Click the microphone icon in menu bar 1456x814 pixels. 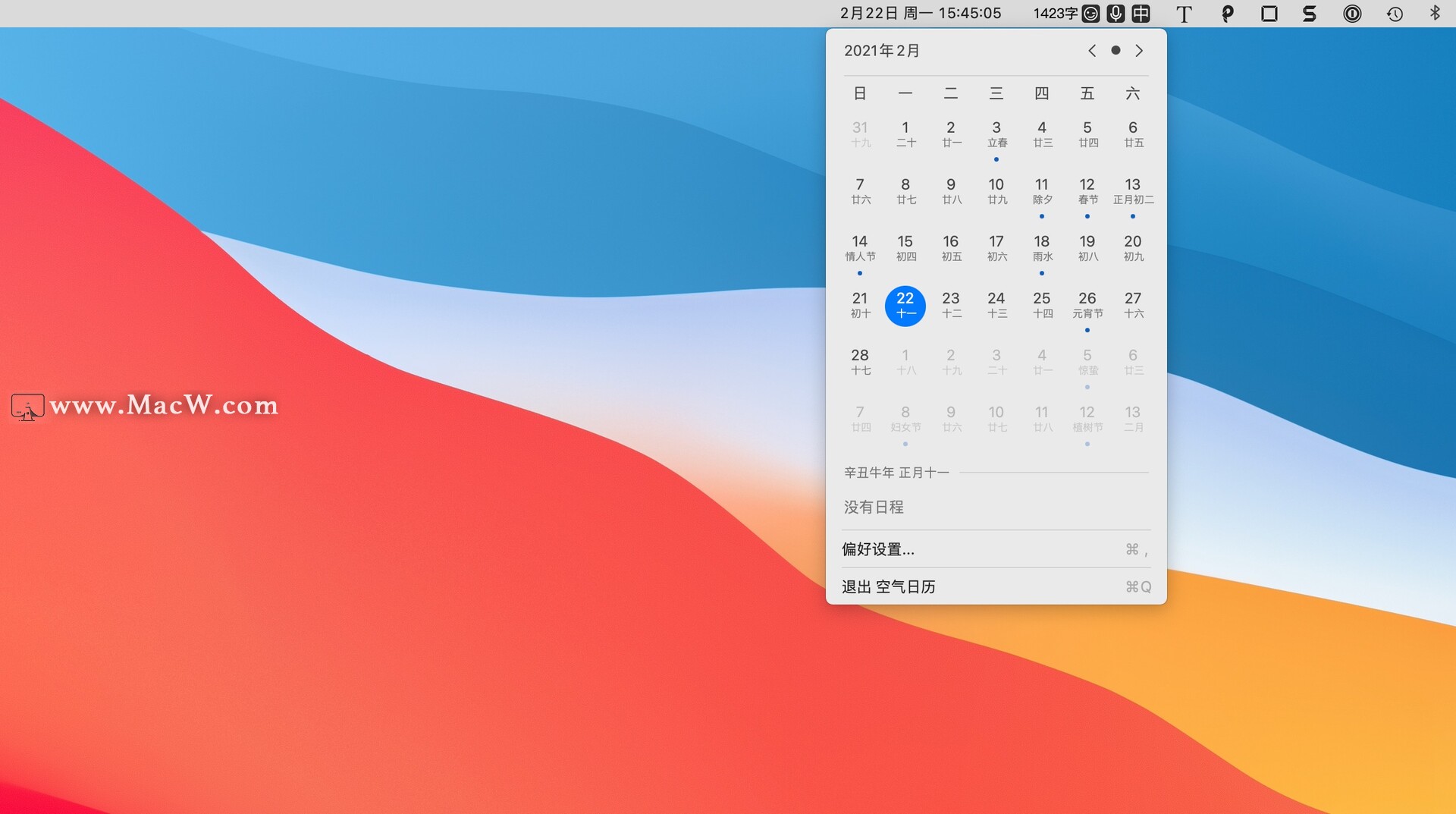[1116, 14]
